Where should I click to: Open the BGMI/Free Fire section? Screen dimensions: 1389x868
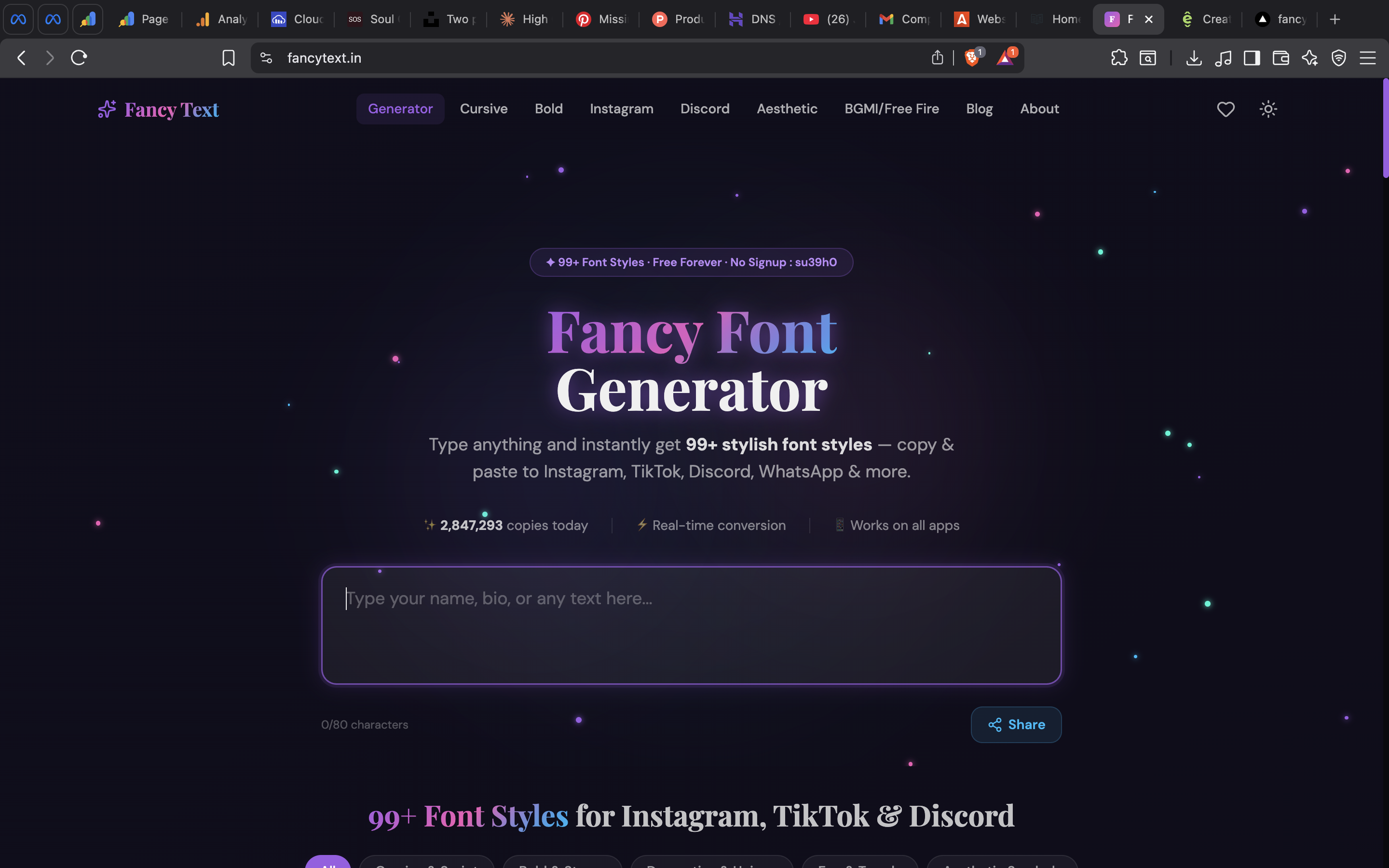(x=891, y=108)
